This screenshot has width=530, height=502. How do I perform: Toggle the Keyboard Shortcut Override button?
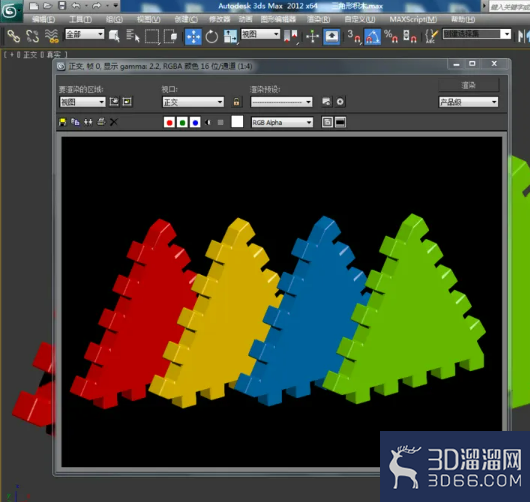(332, 36)
